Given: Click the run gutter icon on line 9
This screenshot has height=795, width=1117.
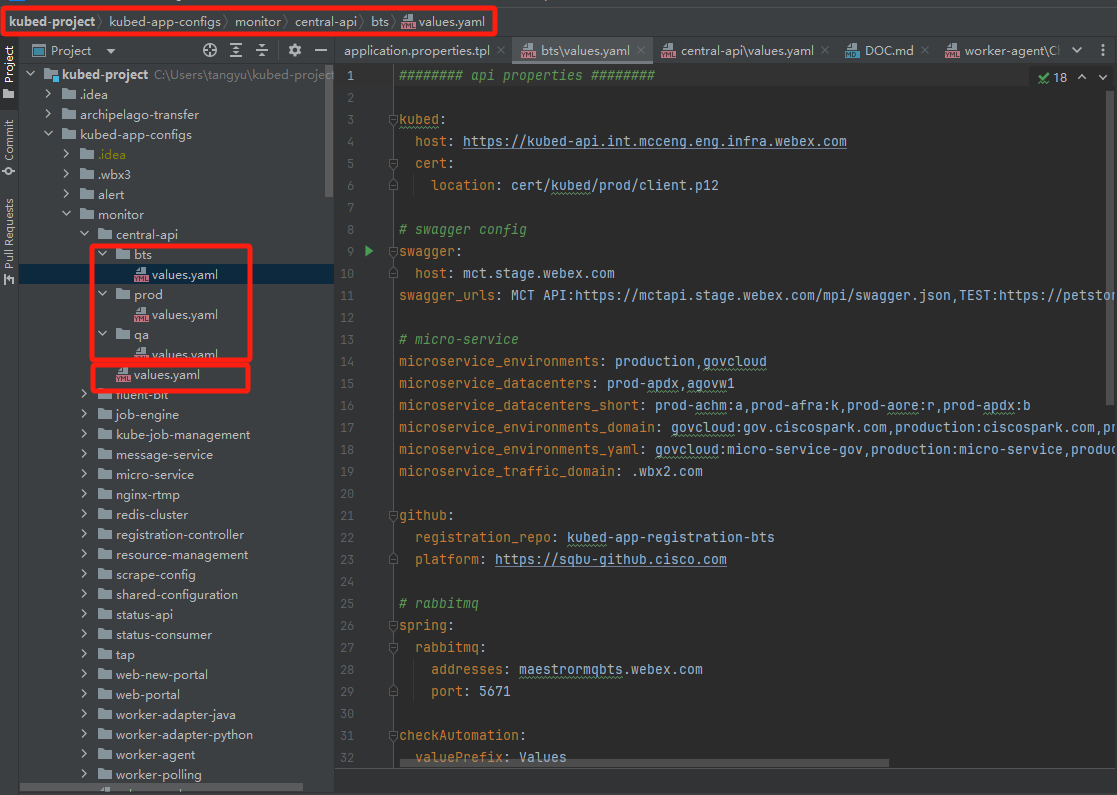Looking at the screenshot, I should 369,251.
